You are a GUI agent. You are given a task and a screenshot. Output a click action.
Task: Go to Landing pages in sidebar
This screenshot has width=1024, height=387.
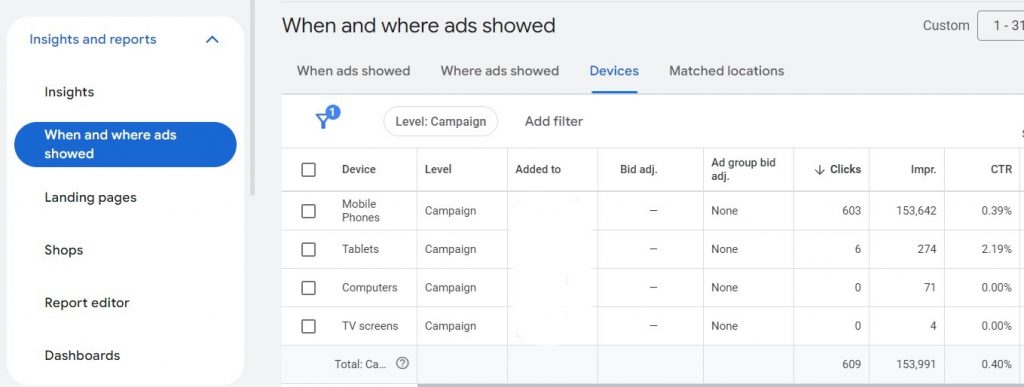[90, 198]
